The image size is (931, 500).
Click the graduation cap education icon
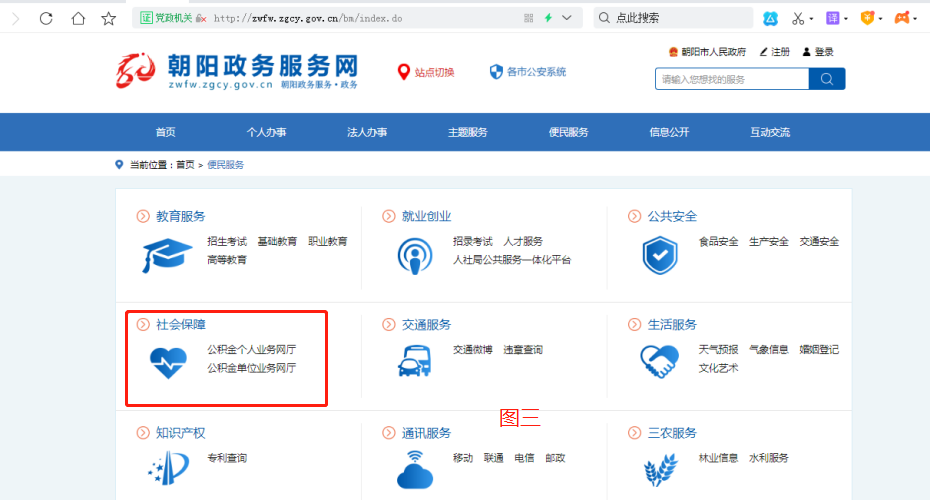coord(167,255)
